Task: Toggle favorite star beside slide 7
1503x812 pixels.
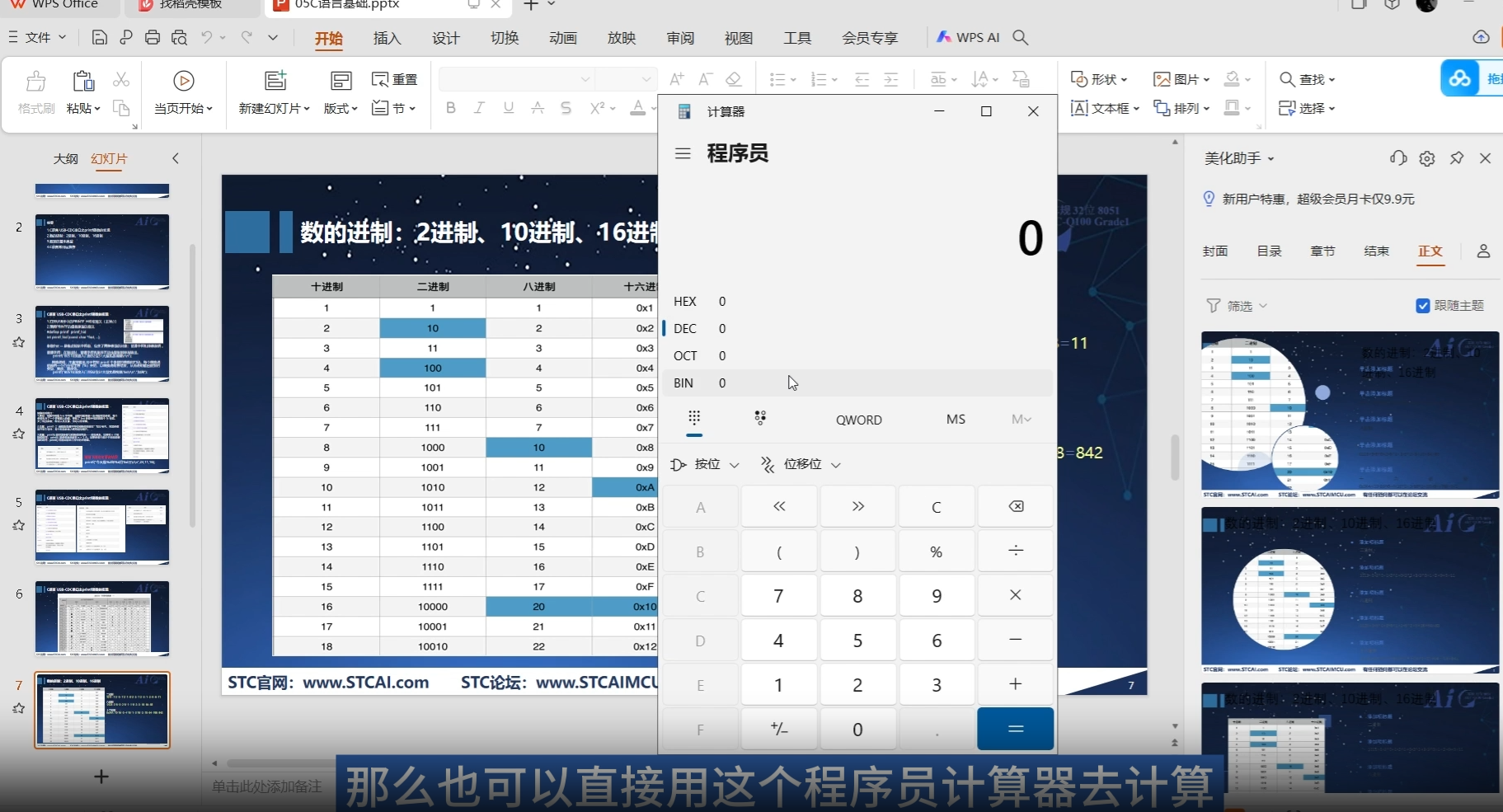Action: point(19,708)
